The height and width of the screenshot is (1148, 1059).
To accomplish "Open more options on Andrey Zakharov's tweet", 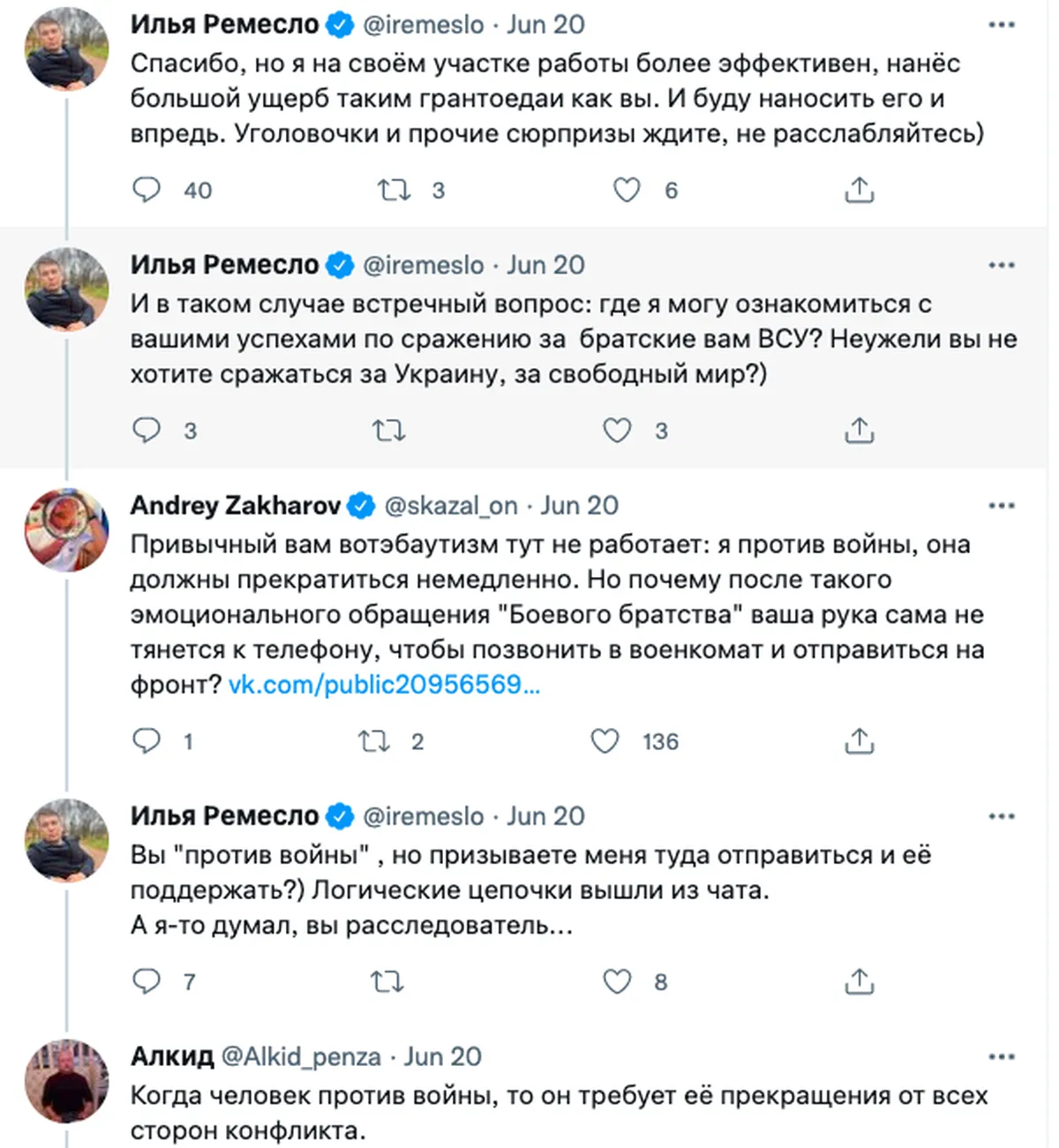I will click(1002, 506).
